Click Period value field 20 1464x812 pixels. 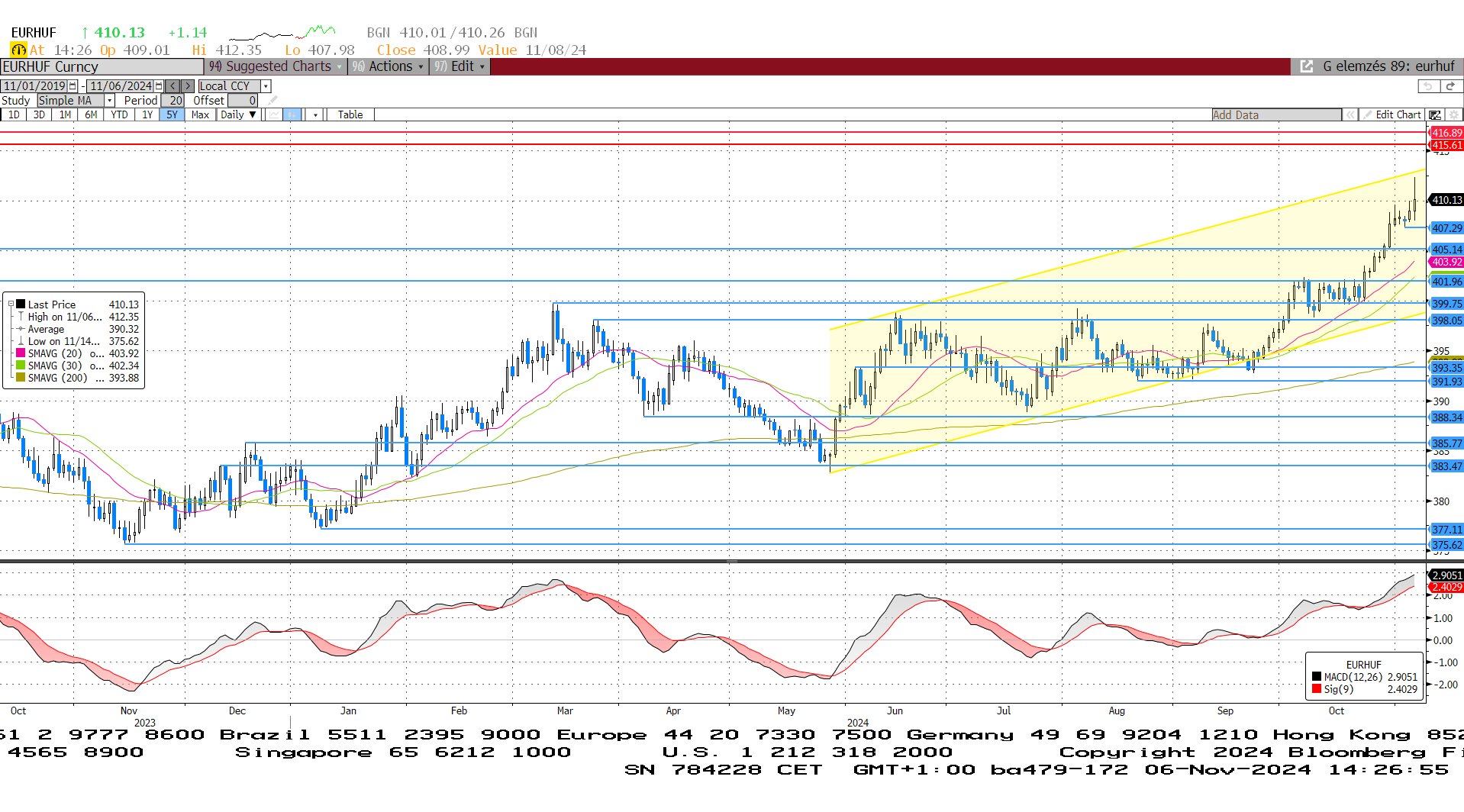point(173,100)
